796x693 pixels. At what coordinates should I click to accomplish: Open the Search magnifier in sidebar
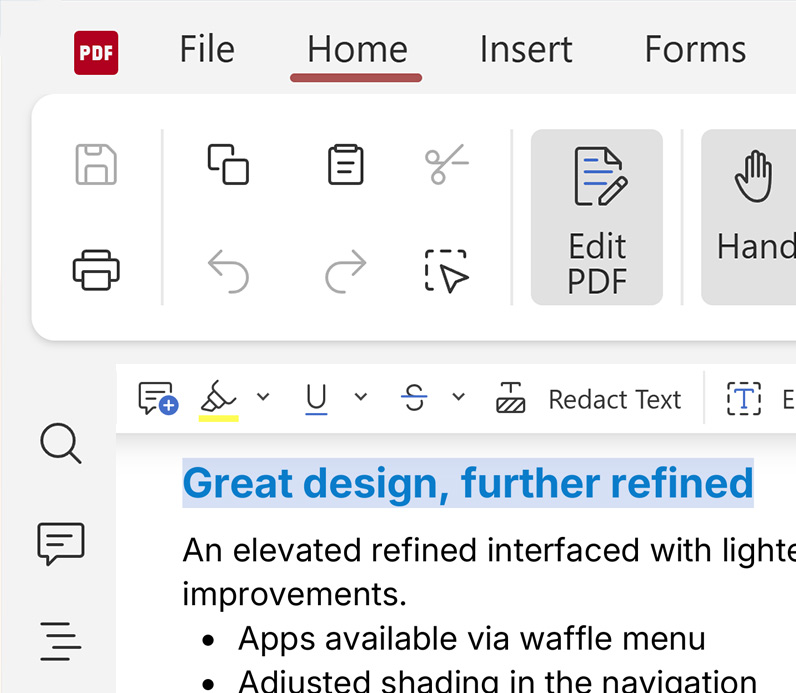61,443
